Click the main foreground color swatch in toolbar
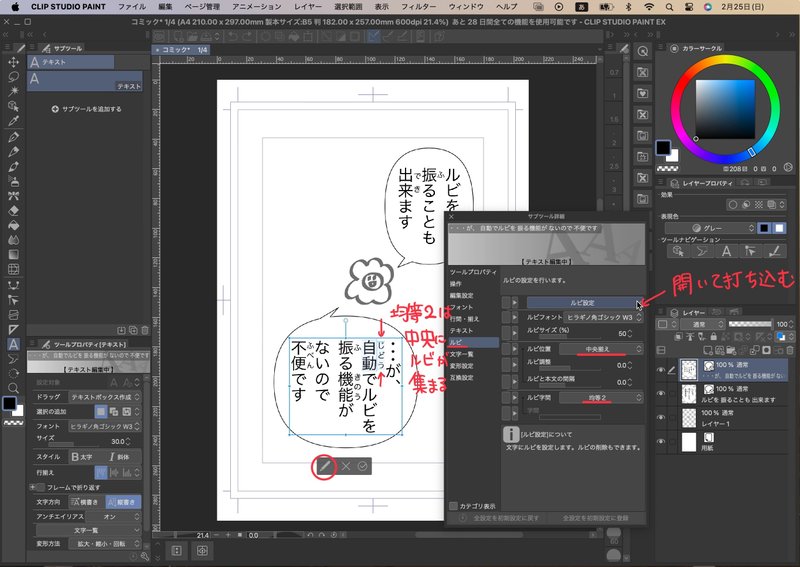The image size is (800, 567). (9, 403)
